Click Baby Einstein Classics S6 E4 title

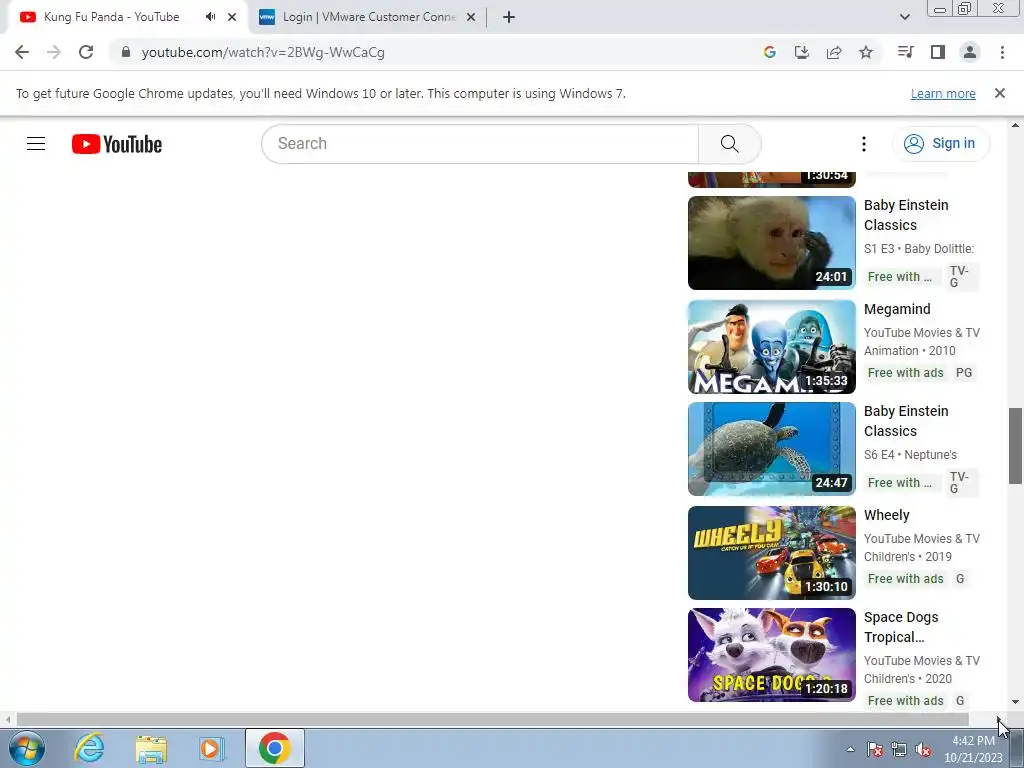click(x=906, y=421)
